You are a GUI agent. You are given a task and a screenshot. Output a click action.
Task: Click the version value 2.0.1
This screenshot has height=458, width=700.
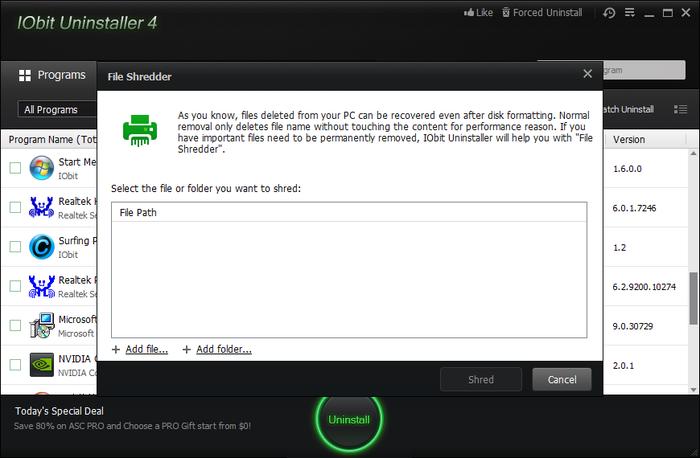click(x=623, y=365)
